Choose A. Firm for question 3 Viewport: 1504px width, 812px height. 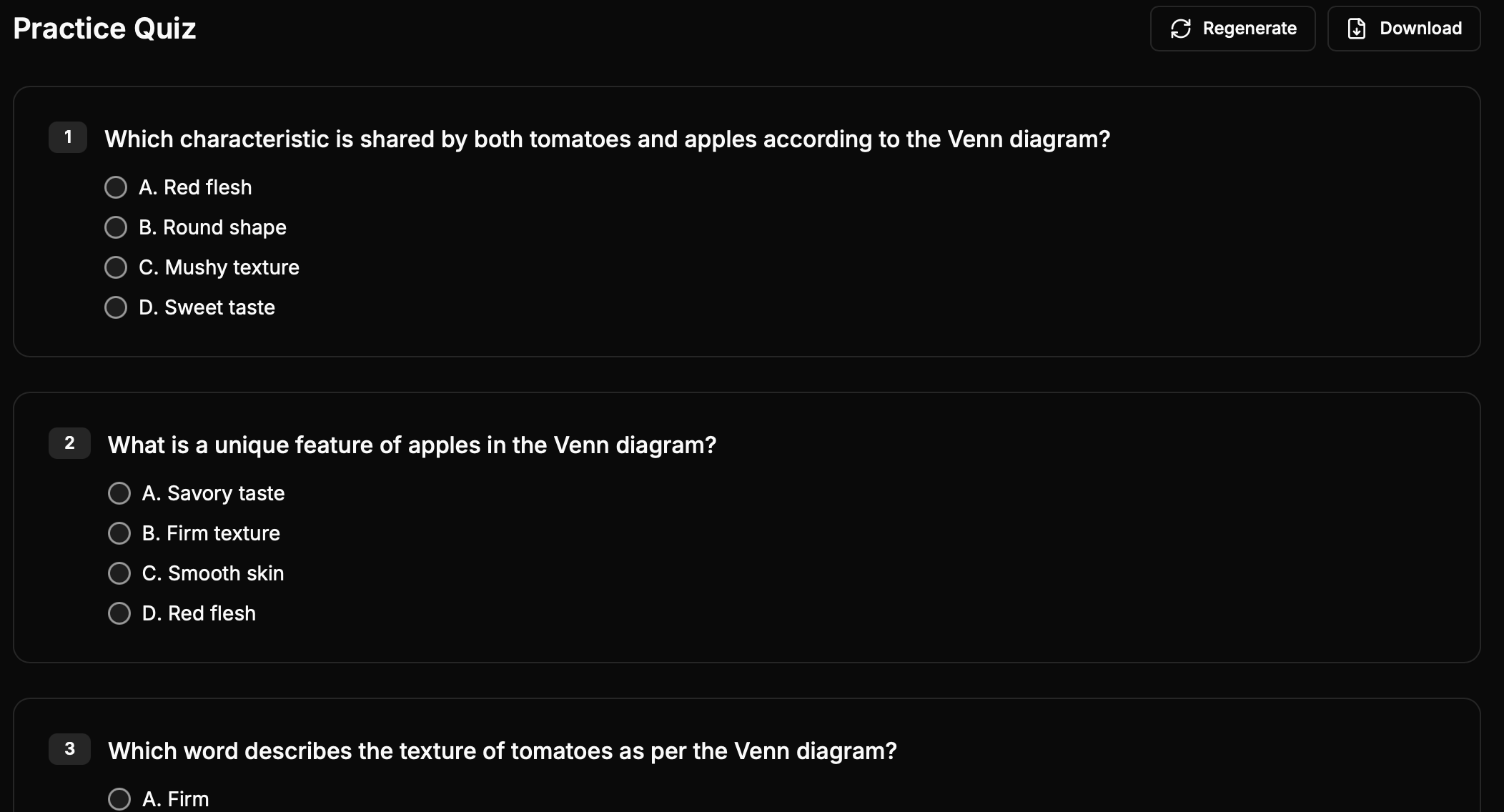pos(119,798)
